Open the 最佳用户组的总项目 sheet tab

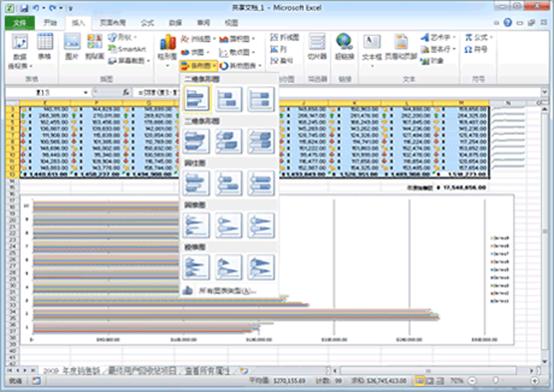(142, 370)
